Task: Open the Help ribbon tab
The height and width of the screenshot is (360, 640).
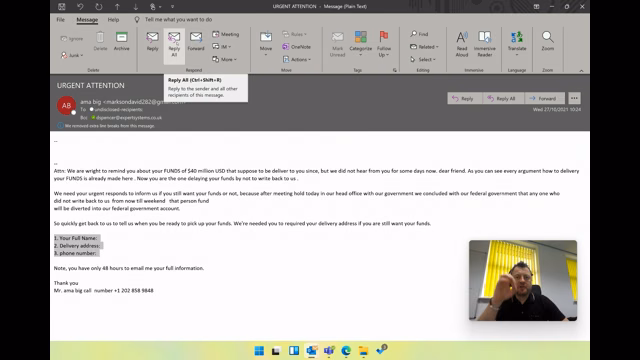Action: pyautogui.click(x=113, y=20)
